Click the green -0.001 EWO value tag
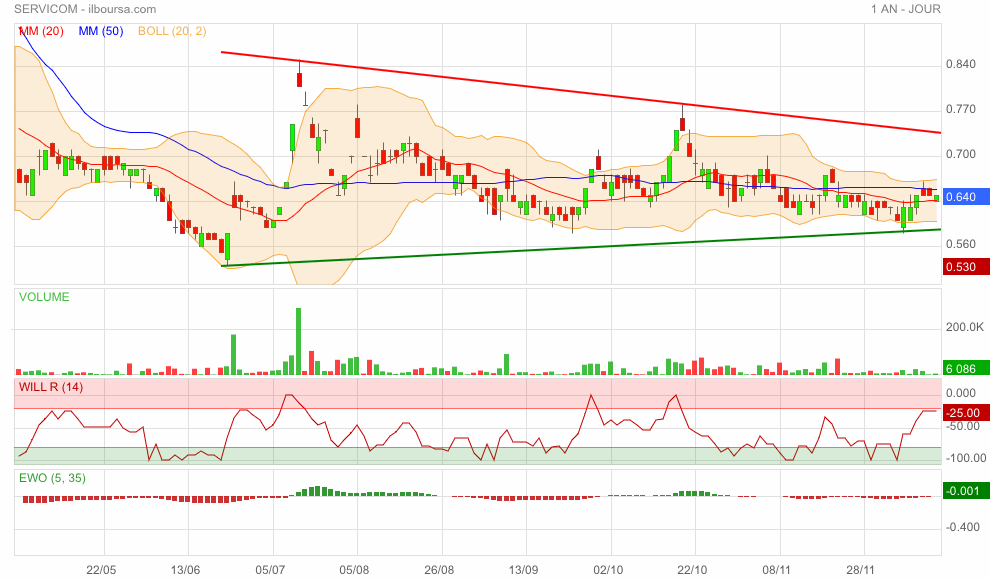Image resolution: width=990 pixels, height=580 pixels. [x=966, y=490]
